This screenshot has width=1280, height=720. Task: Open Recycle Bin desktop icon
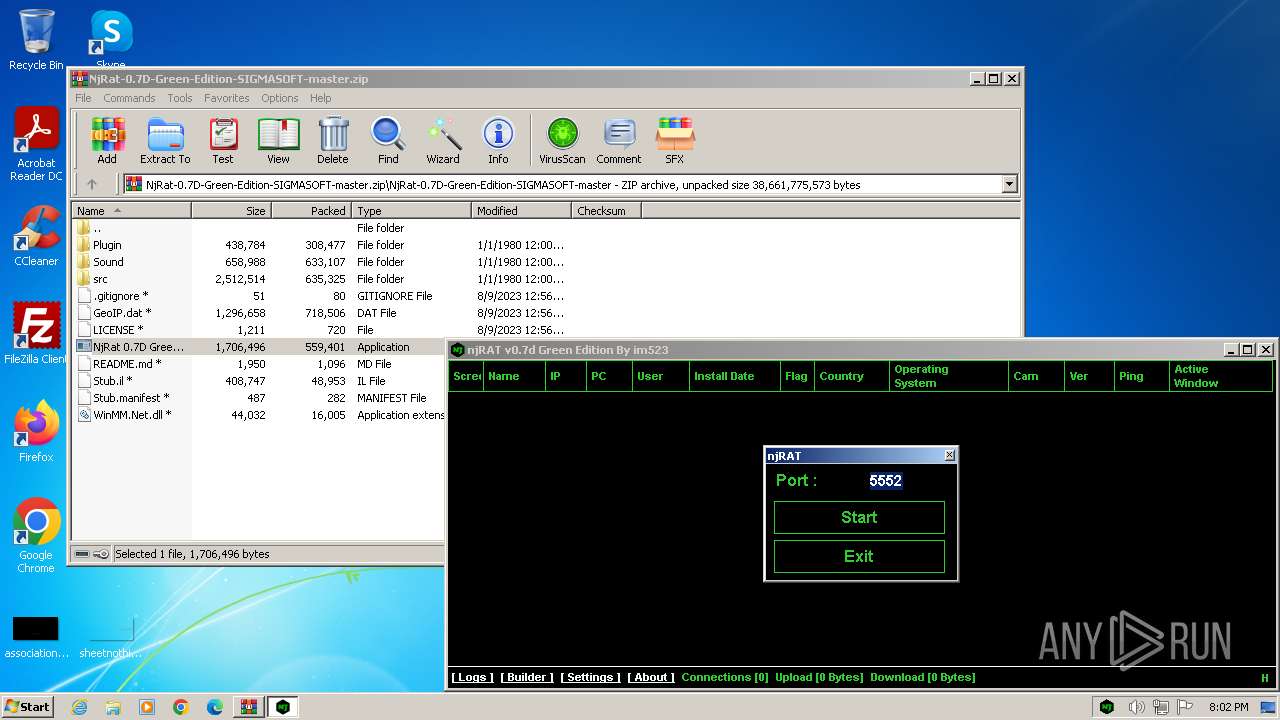(36, 40)
